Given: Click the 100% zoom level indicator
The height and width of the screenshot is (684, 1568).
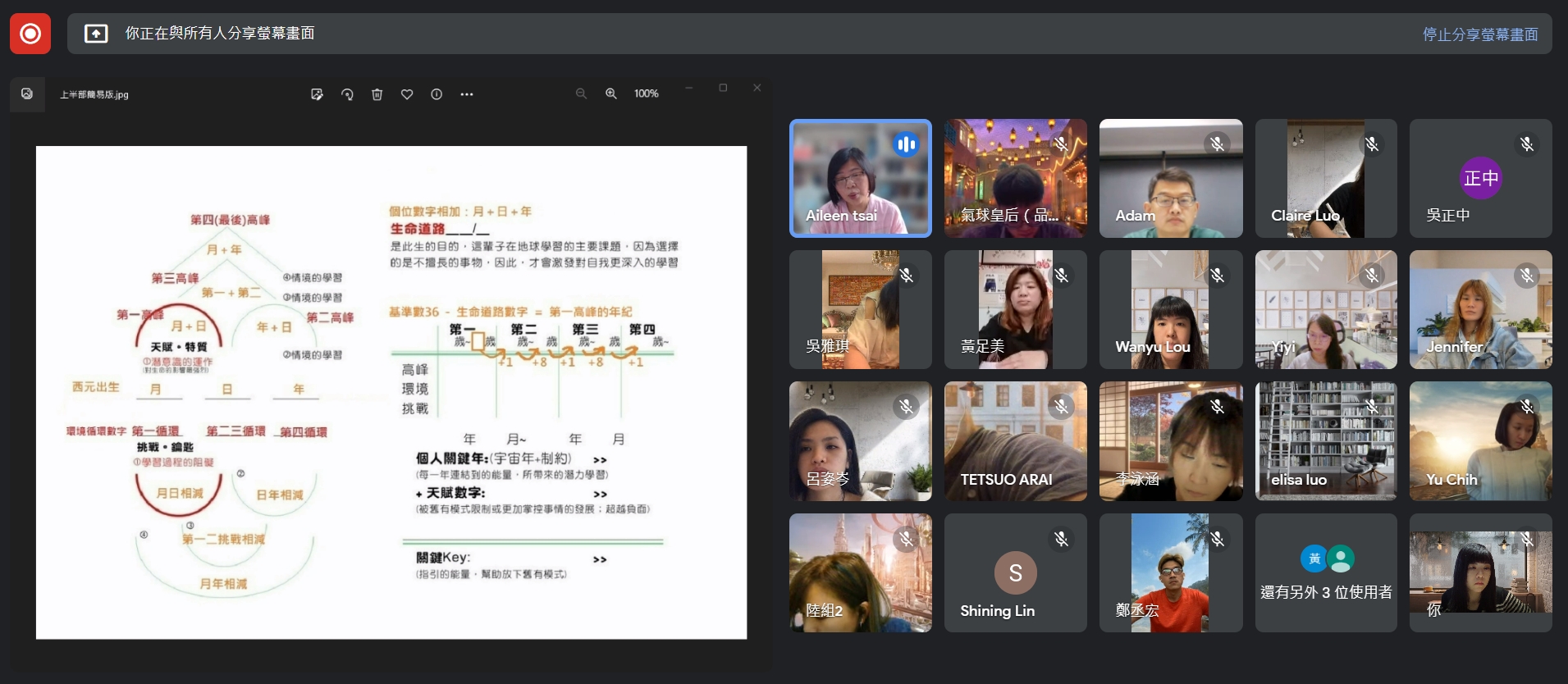Looking at the screenshot, I should click(x=646, y=93).
